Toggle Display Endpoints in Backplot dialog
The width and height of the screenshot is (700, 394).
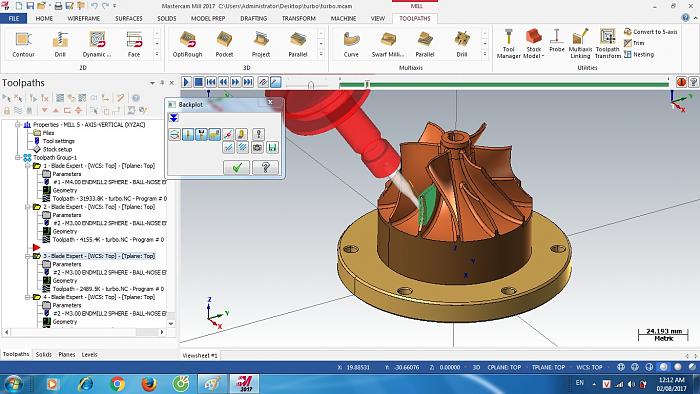point(228,134)
